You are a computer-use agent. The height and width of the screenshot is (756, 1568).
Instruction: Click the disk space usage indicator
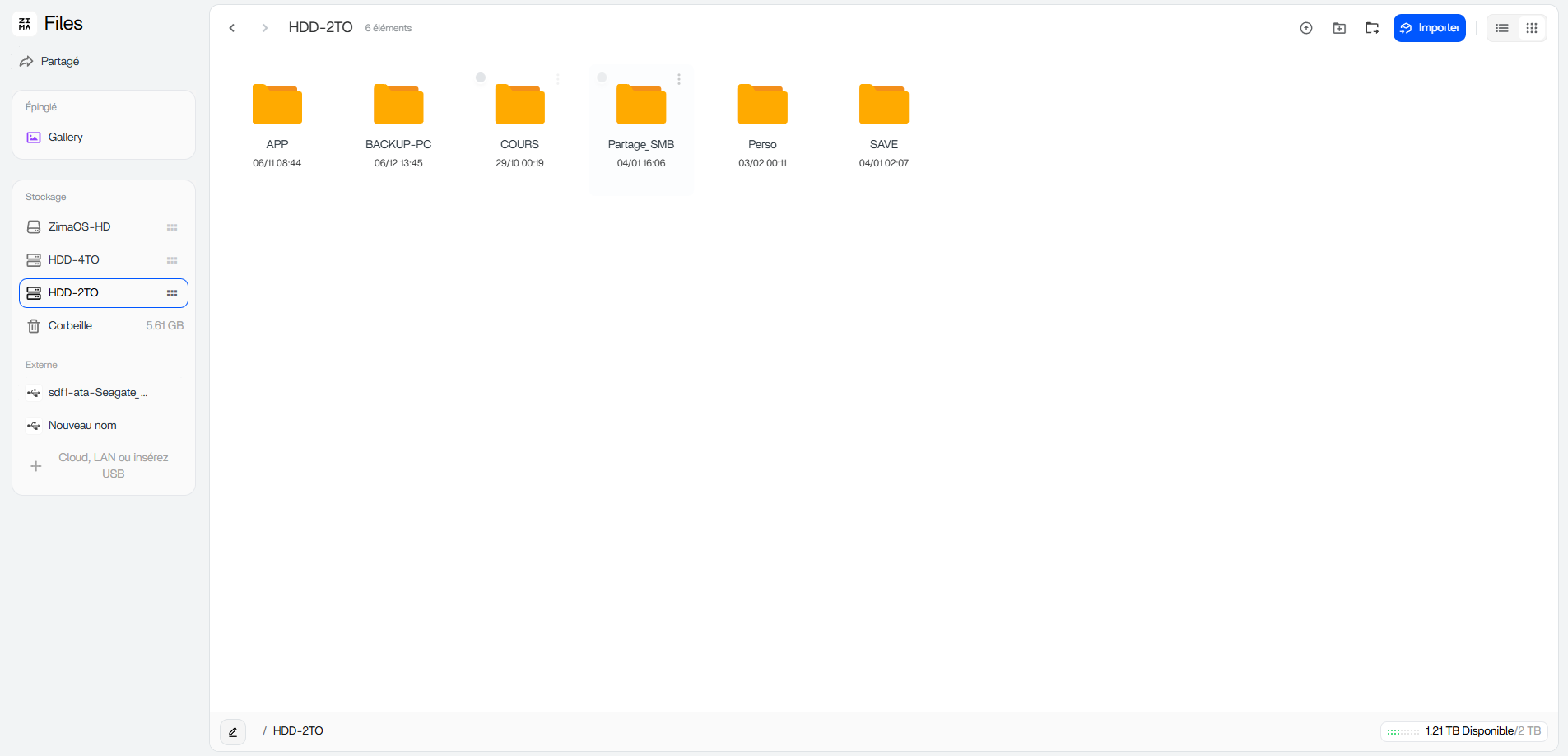1463,731
